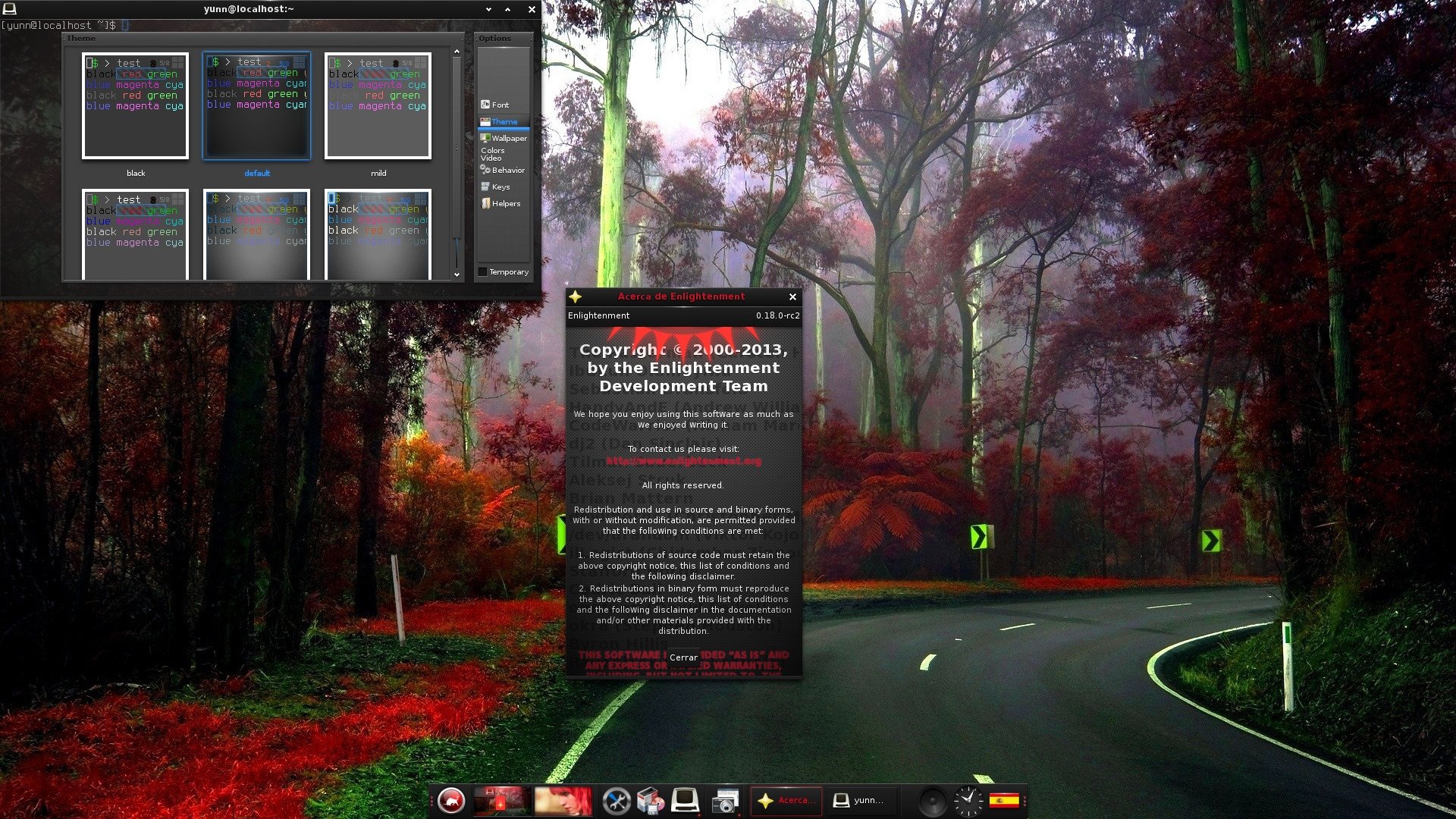The image size is (1456, 819).
Task: Open the Theme options page
Action: tap(504, 121)
